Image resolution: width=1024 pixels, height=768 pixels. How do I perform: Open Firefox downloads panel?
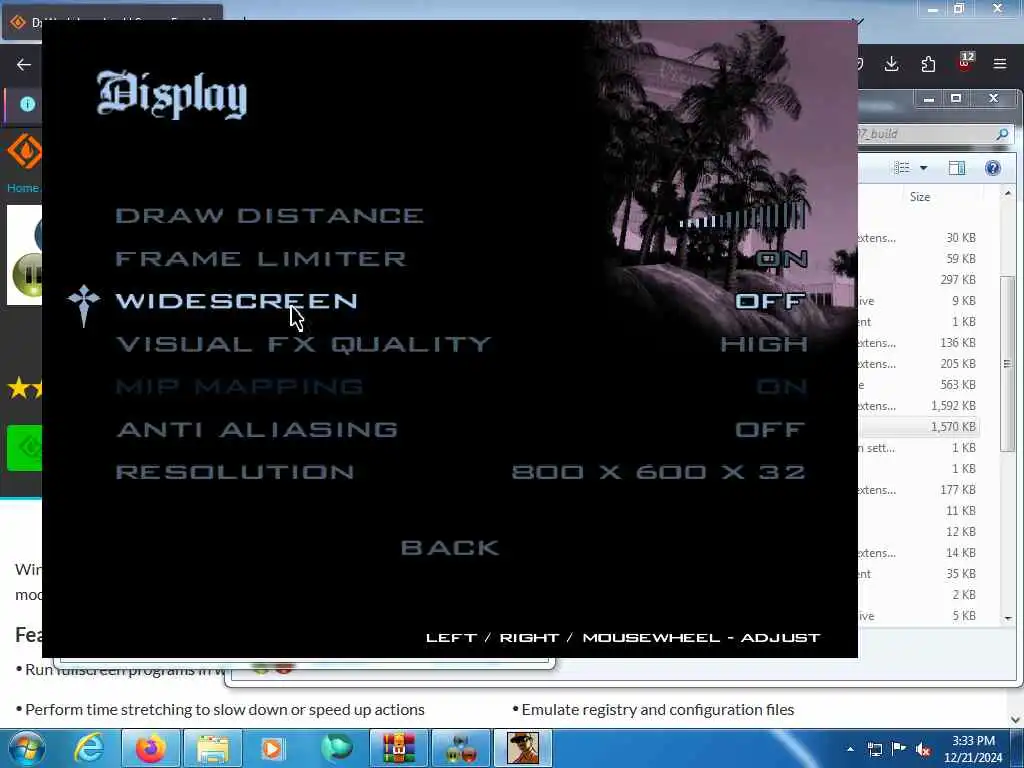pyautogui.click(x=891, y=63)
